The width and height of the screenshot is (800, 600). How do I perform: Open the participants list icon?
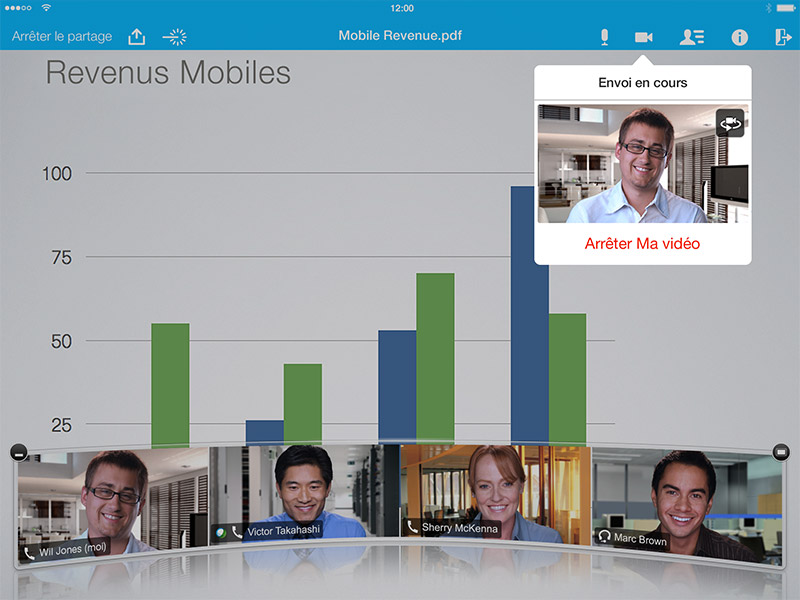[692, 37]
